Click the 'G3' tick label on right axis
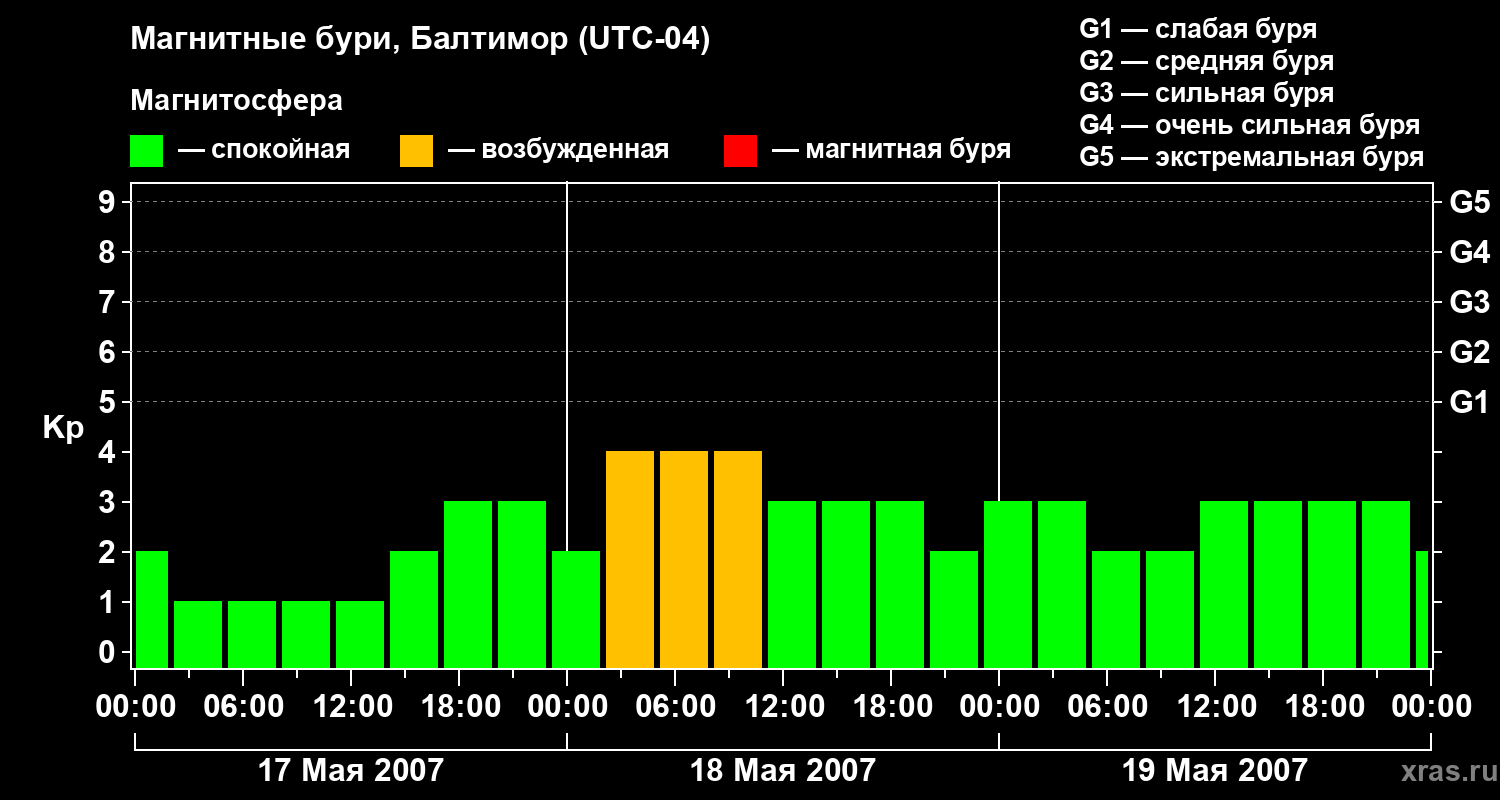 [1470, 302]
